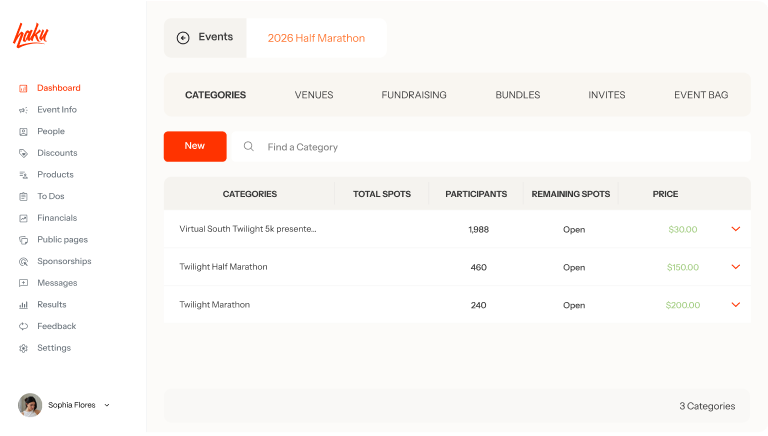Viewport: 768px width, 436px height.
Task: Click the Event Info megaphone icon
Action: point(23,110)
